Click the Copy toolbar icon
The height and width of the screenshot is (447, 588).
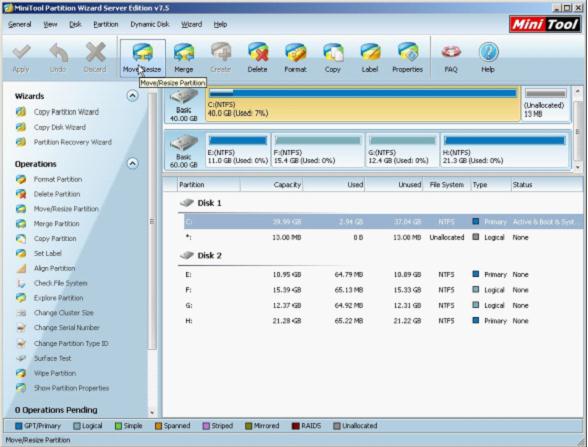click(333, 58)
